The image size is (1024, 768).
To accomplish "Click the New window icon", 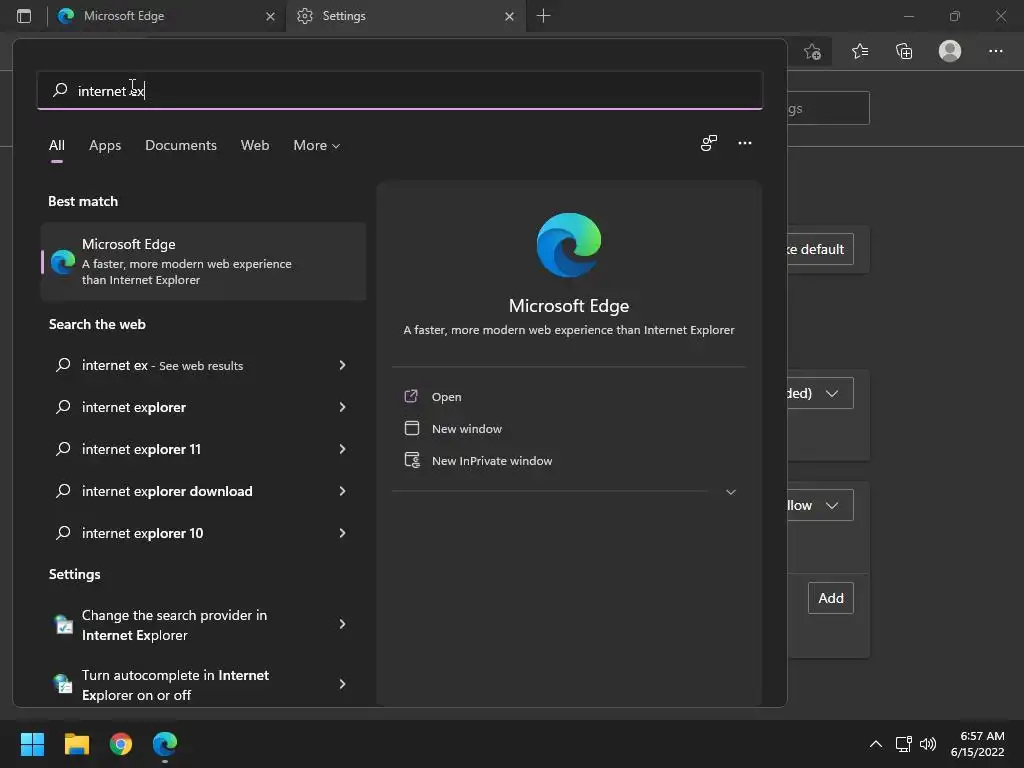I will pyautogui.click(x=411, y=428).
